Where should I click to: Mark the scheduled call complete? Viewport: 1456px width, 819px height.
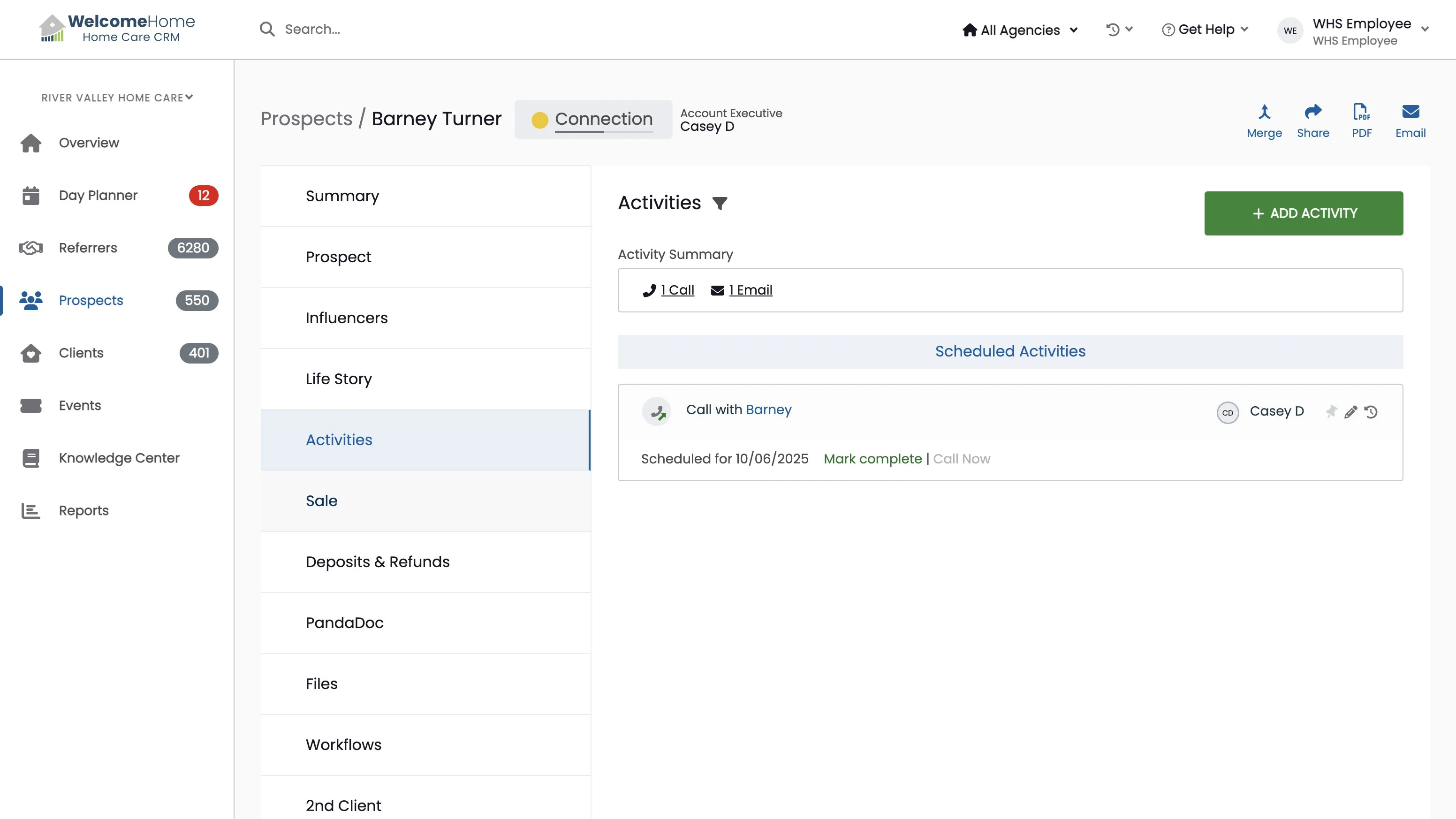pyautogui.click(x=872, y=459)
